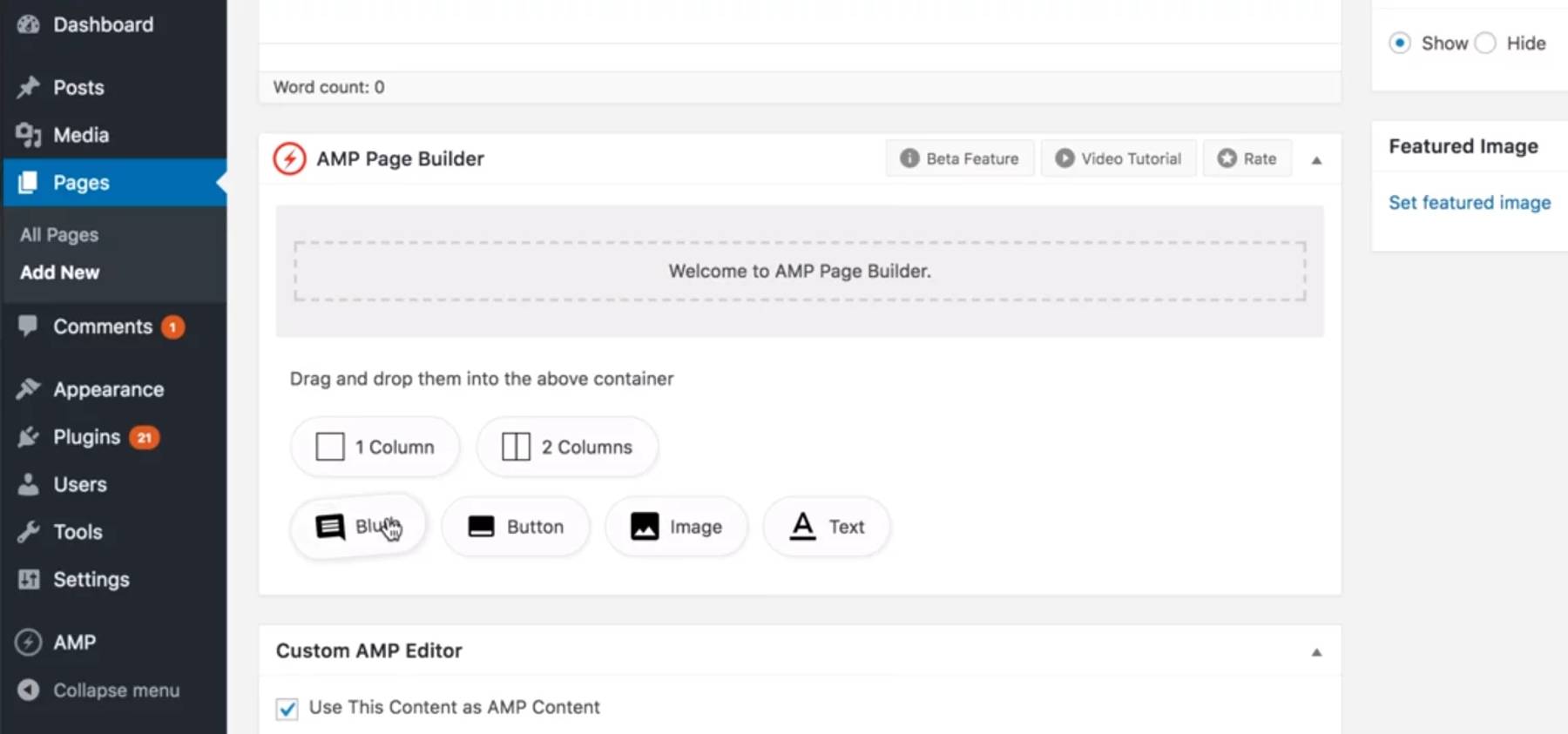Open the Comments menu
Image resolution: width=1568 pixels, height=734 pixels.
point(103,327)
